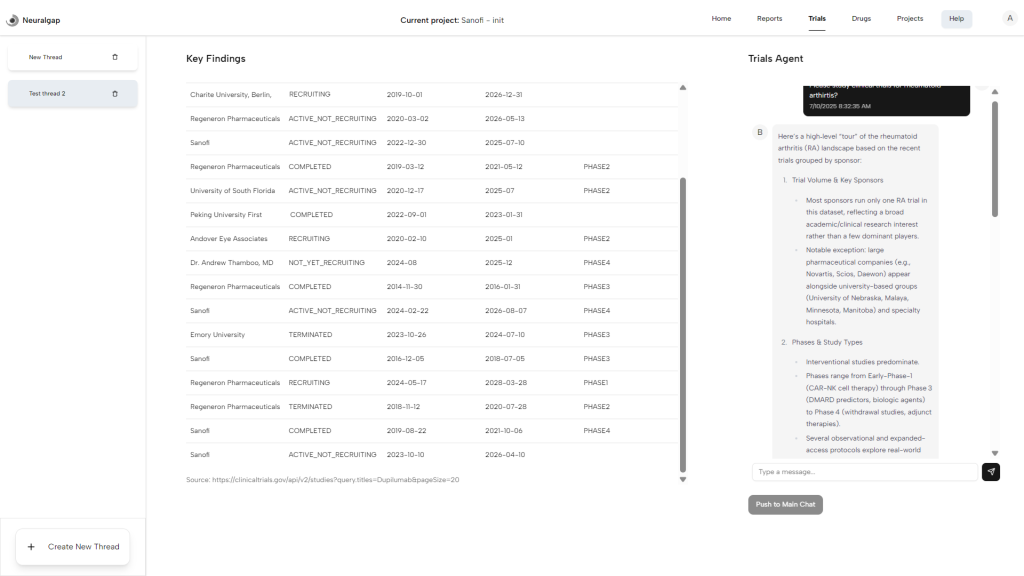
Task: Click Peking University First sponsor cell
Action: point(226,215)
